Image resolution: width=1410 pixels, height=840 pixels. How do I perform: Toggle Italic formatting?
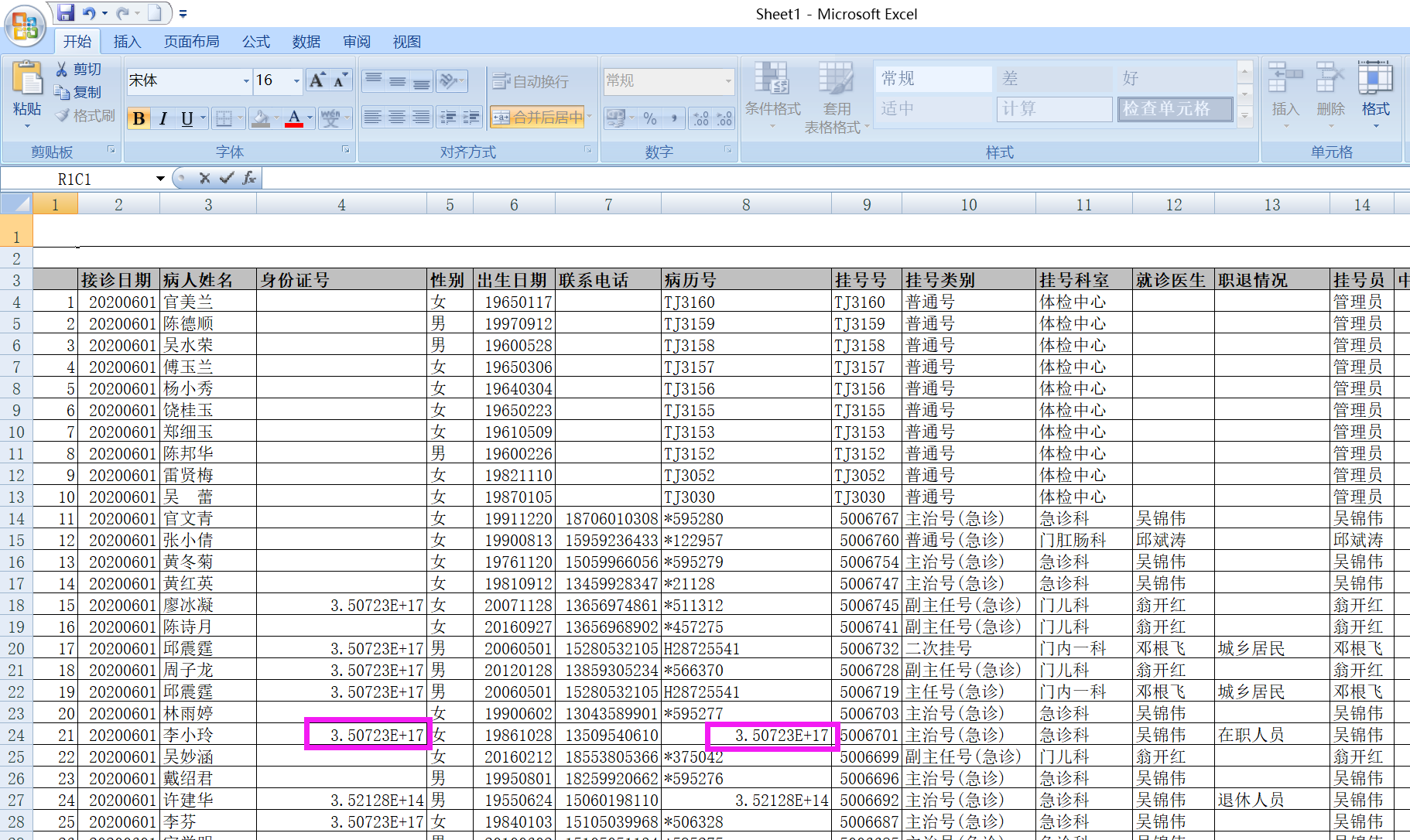[163, 118]
